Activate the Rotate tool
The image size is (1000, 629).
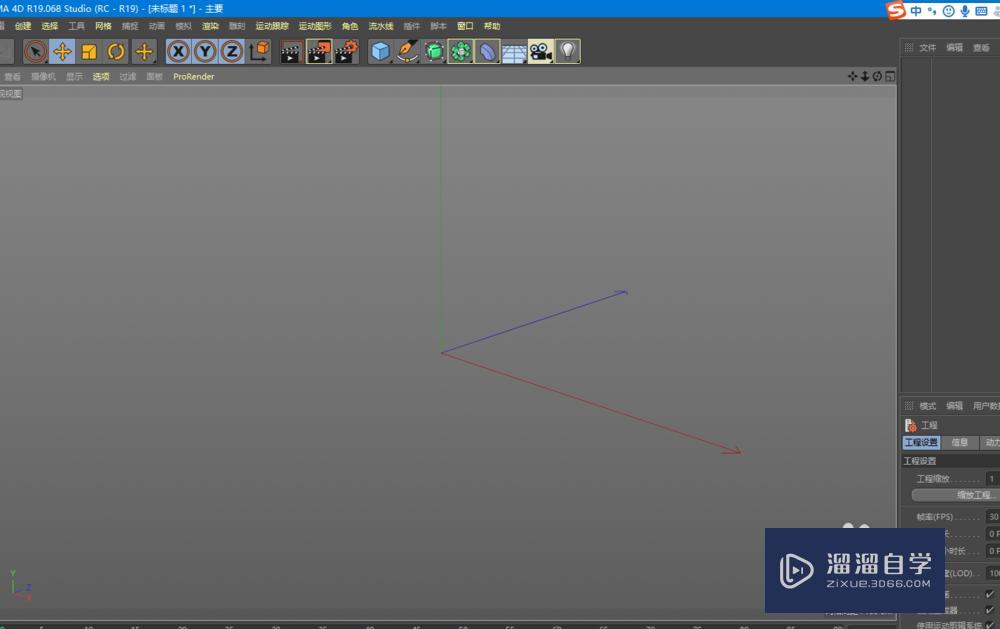point(116,52)
